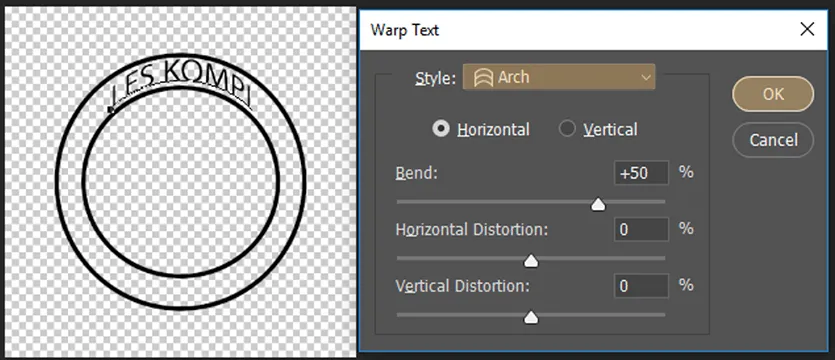The image size is (835, 360).
Task: Click the Horizontal Distortion value field
Action: [641, 230]
